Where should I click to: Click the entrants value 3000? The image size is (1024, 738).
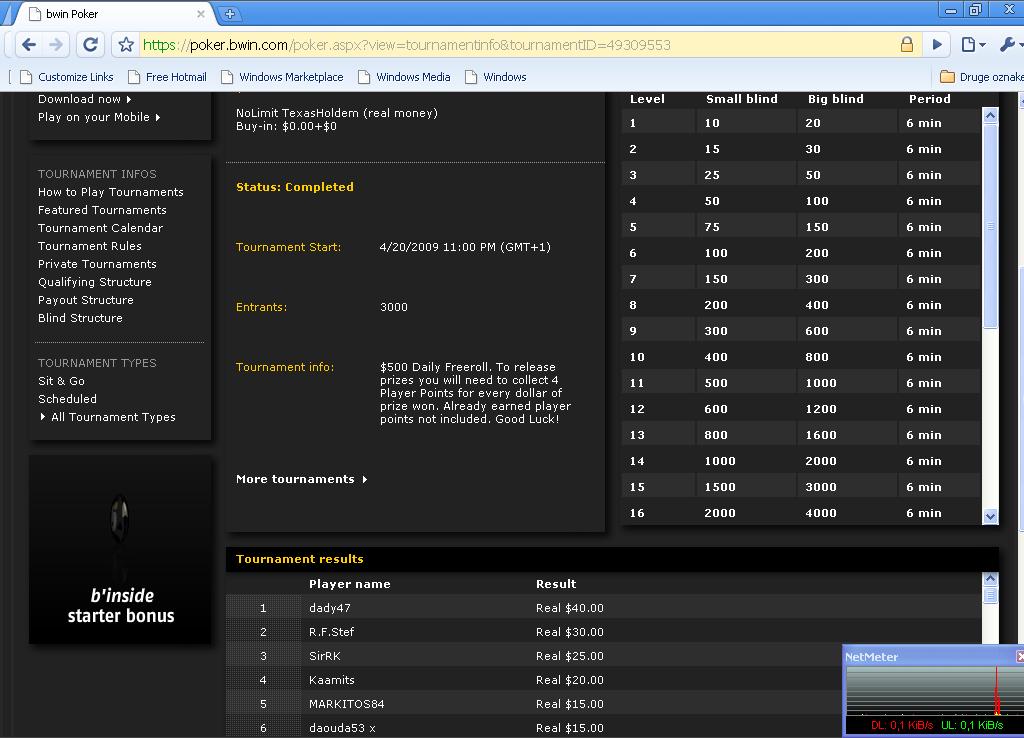point(394,307)
